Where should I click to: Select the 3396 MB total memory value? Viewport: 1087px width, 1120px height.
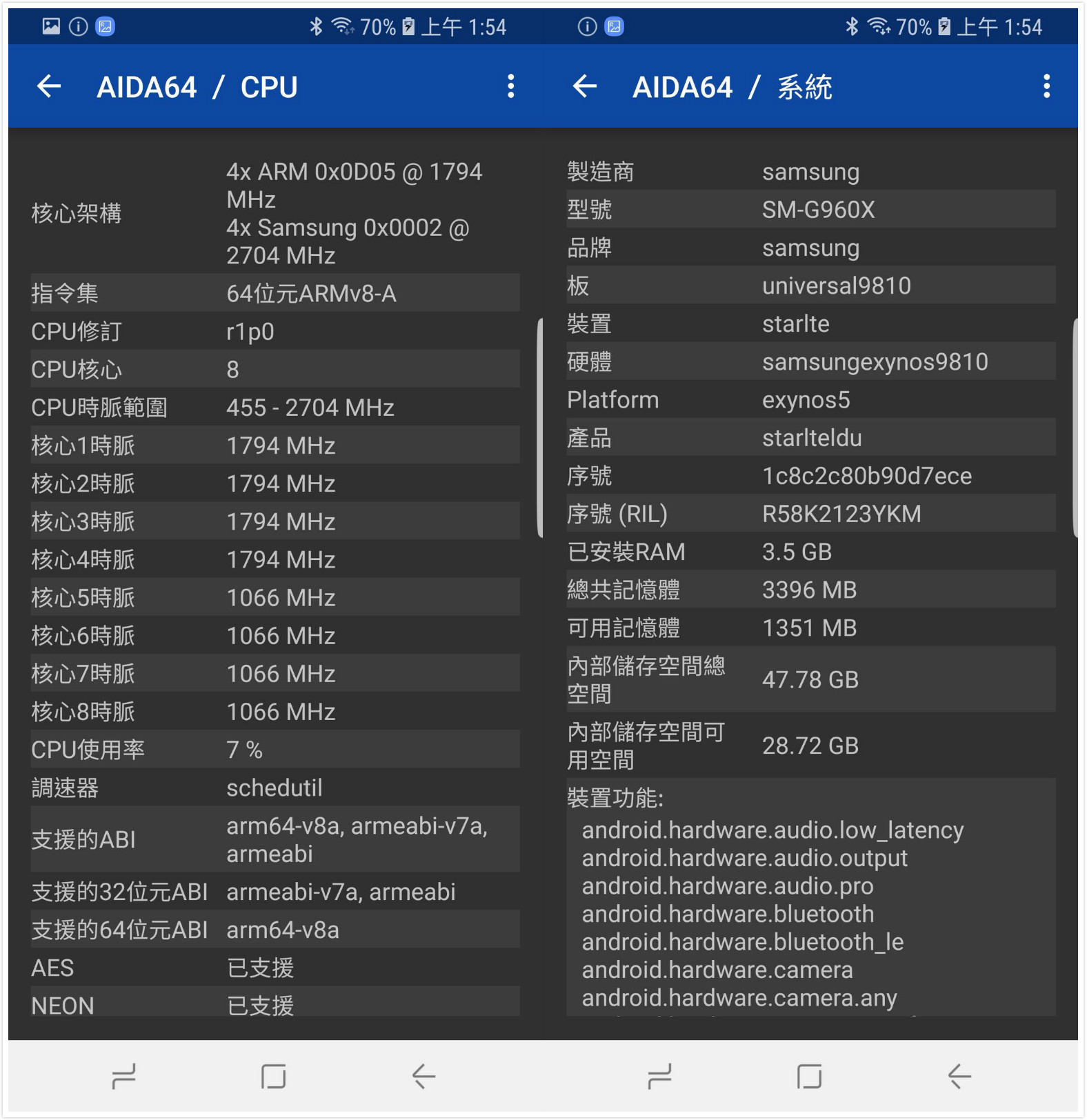click(x=809, y=590)
